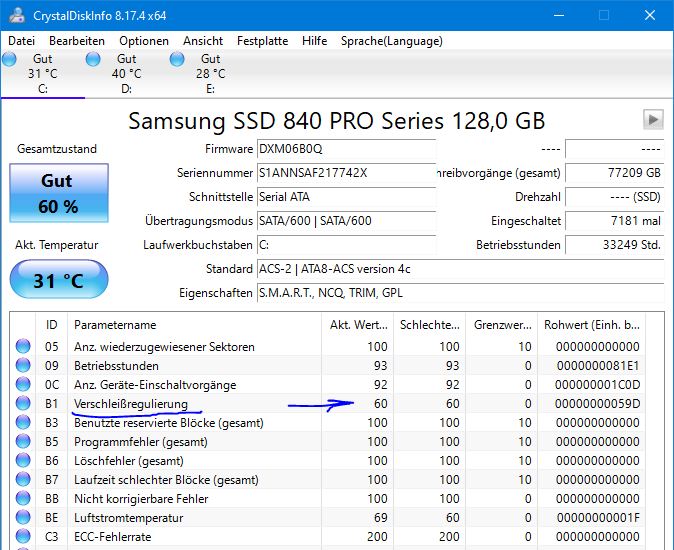The width and height of the screenshot is (674, 550).
Task: Select the Verschleißregulierung row
Action: tap(328, 403)
